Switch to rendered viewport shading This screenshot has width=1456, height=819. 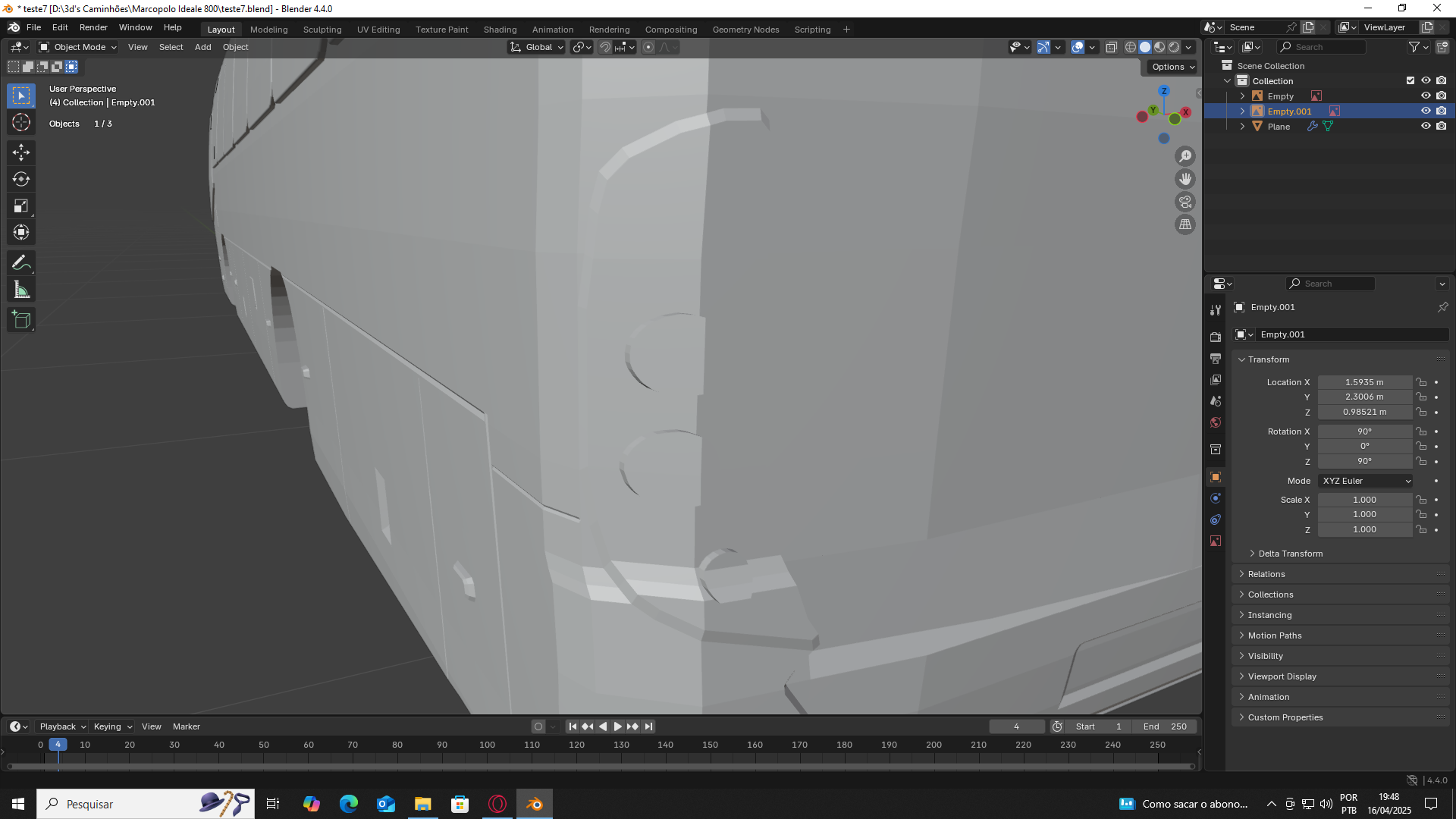point(1174,47)
